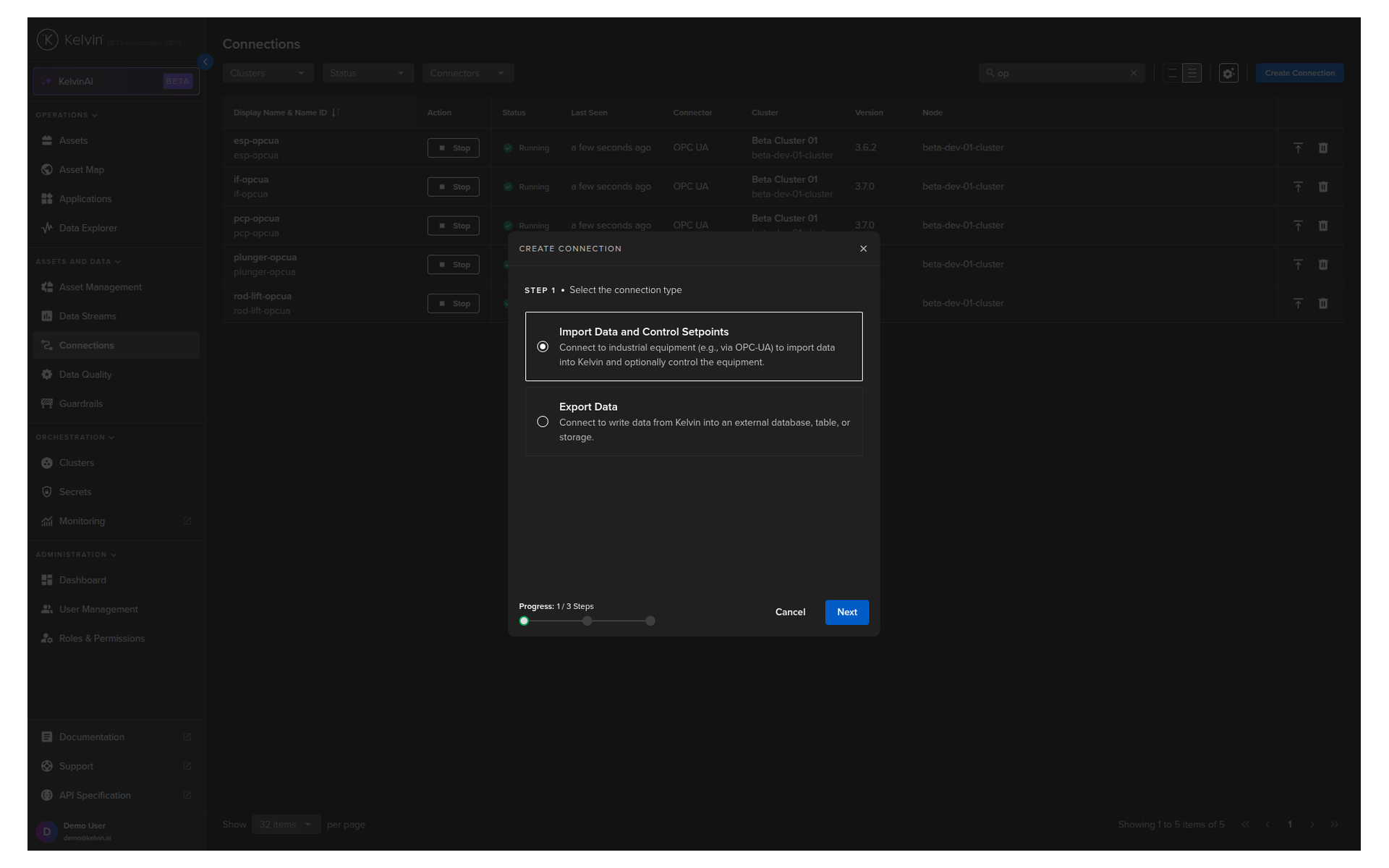
Task: Delete the esp-opcua connection via trash icon
Action: tap(1323, 148)
